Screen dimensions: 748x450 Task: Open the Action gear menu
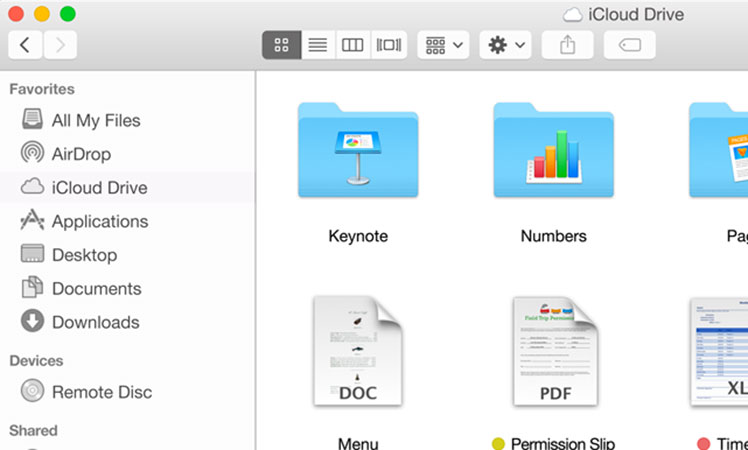(x=506, y=45)
